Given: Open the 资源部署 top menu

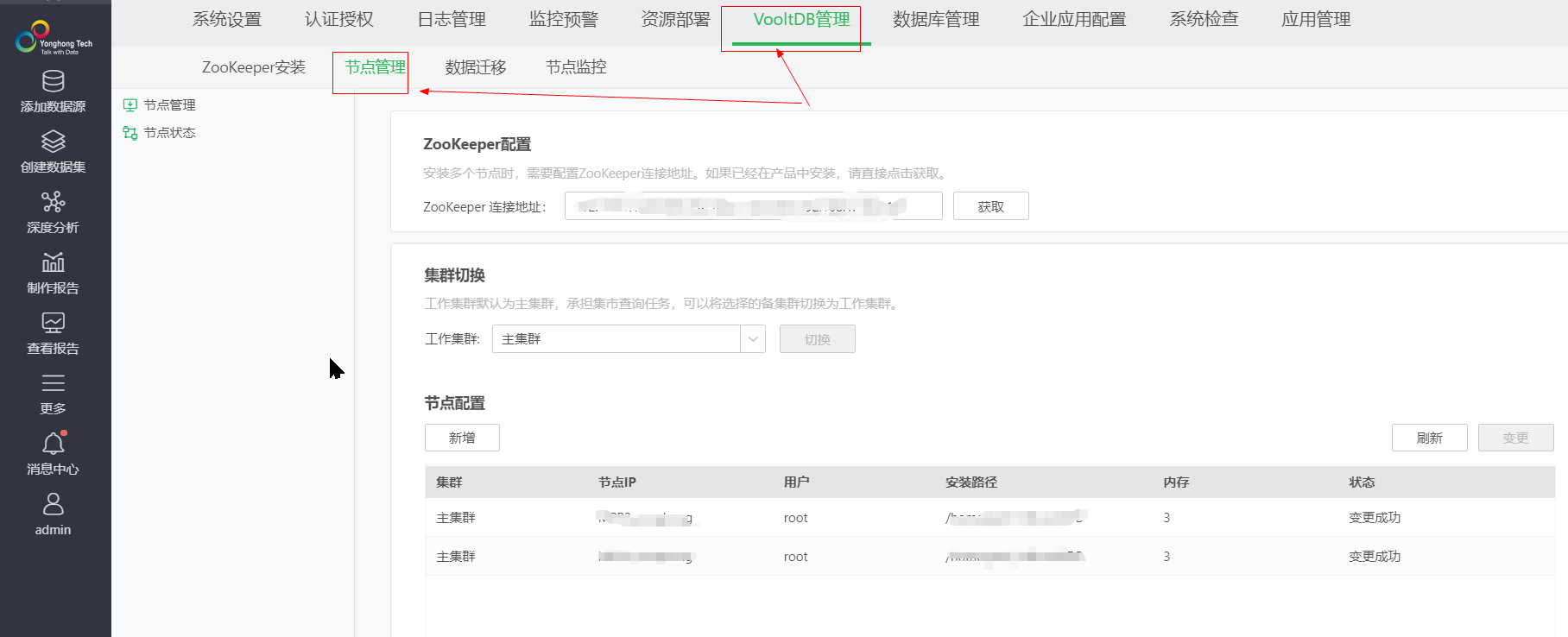Looking at the screenshot, I should click(675, 20).
